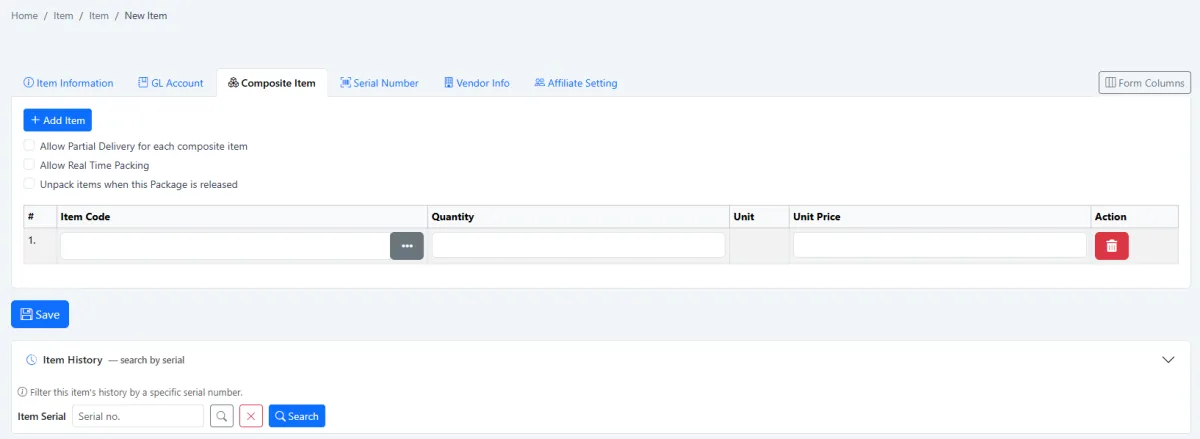Screen dimensions: 1200x439
Task: Delete row 1 with the red trash icon
Action: tap(1112, 246)
